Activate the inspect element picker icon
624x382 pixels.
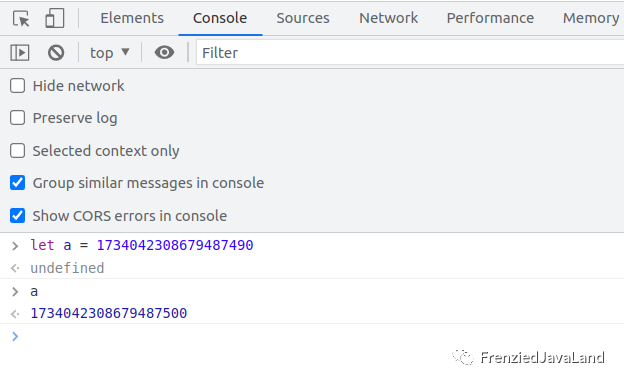[21, 18]
